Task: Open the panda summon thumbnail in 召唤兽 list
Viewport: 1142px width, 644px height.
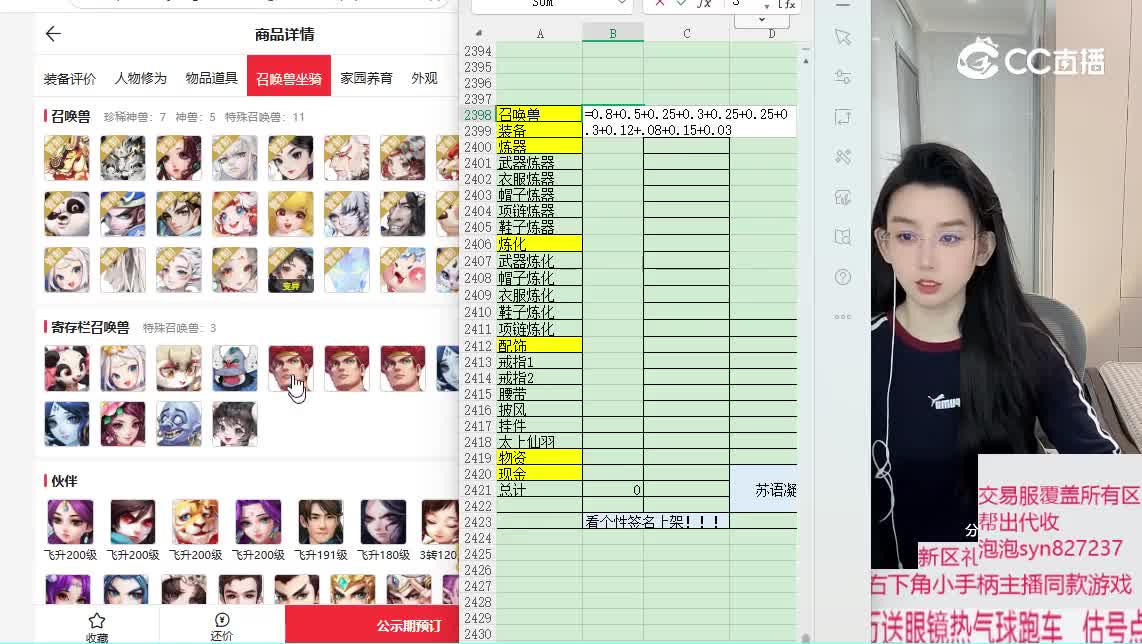Action: point(67,214)
